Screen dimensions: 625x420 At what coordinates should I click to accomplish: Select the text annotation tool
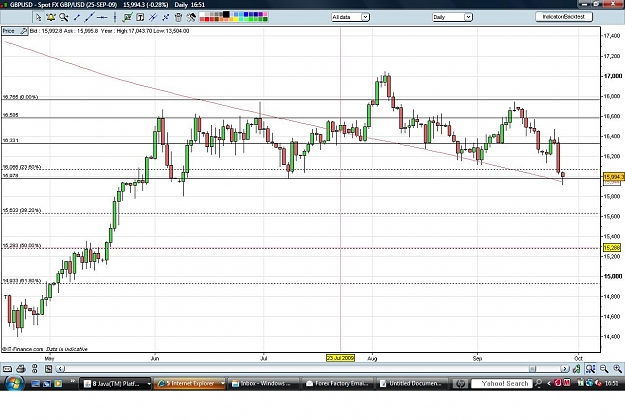[x=140, y=17]
